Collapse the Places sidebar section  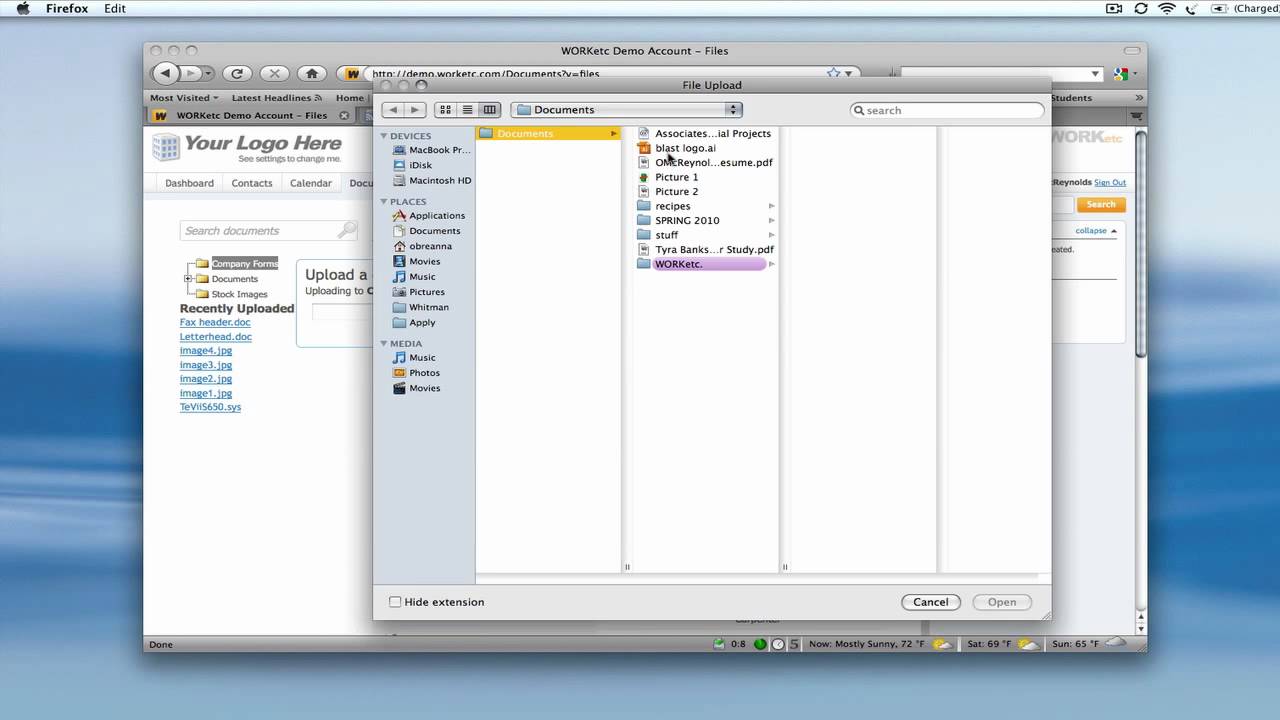[383, 202]
